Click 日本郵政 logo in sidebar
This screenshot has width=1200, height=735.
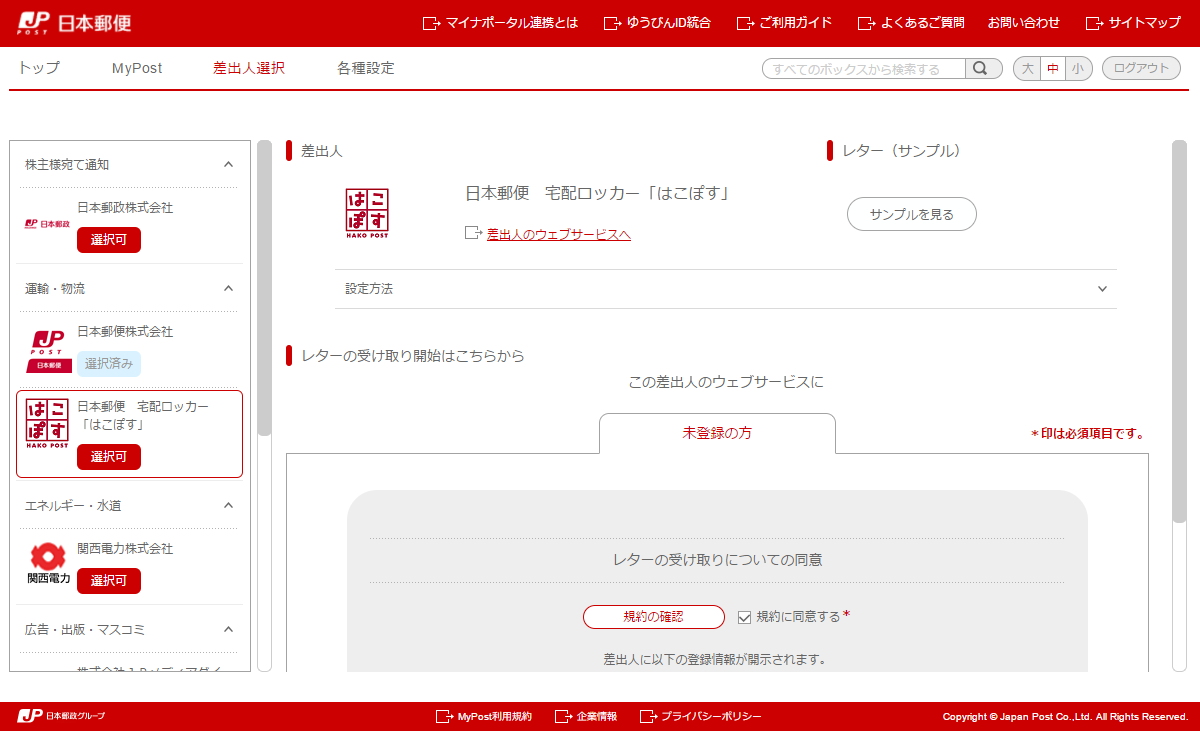point(47,224)
